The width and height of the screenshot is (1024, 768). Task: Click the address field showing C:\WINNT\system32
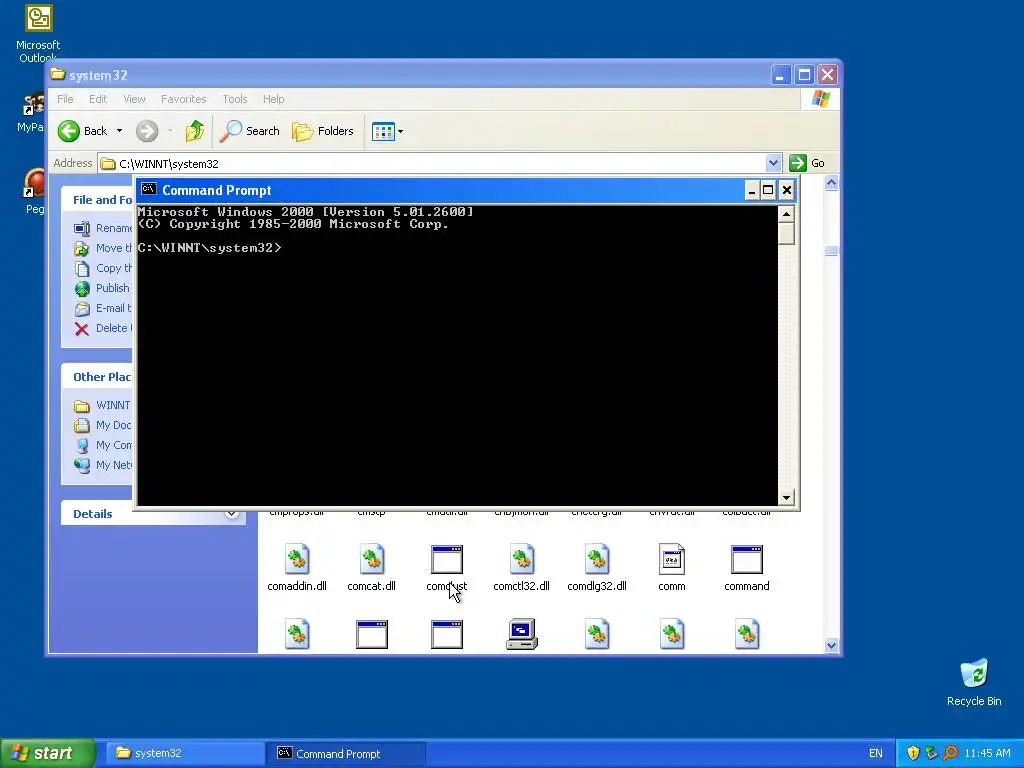pos(431,163)
